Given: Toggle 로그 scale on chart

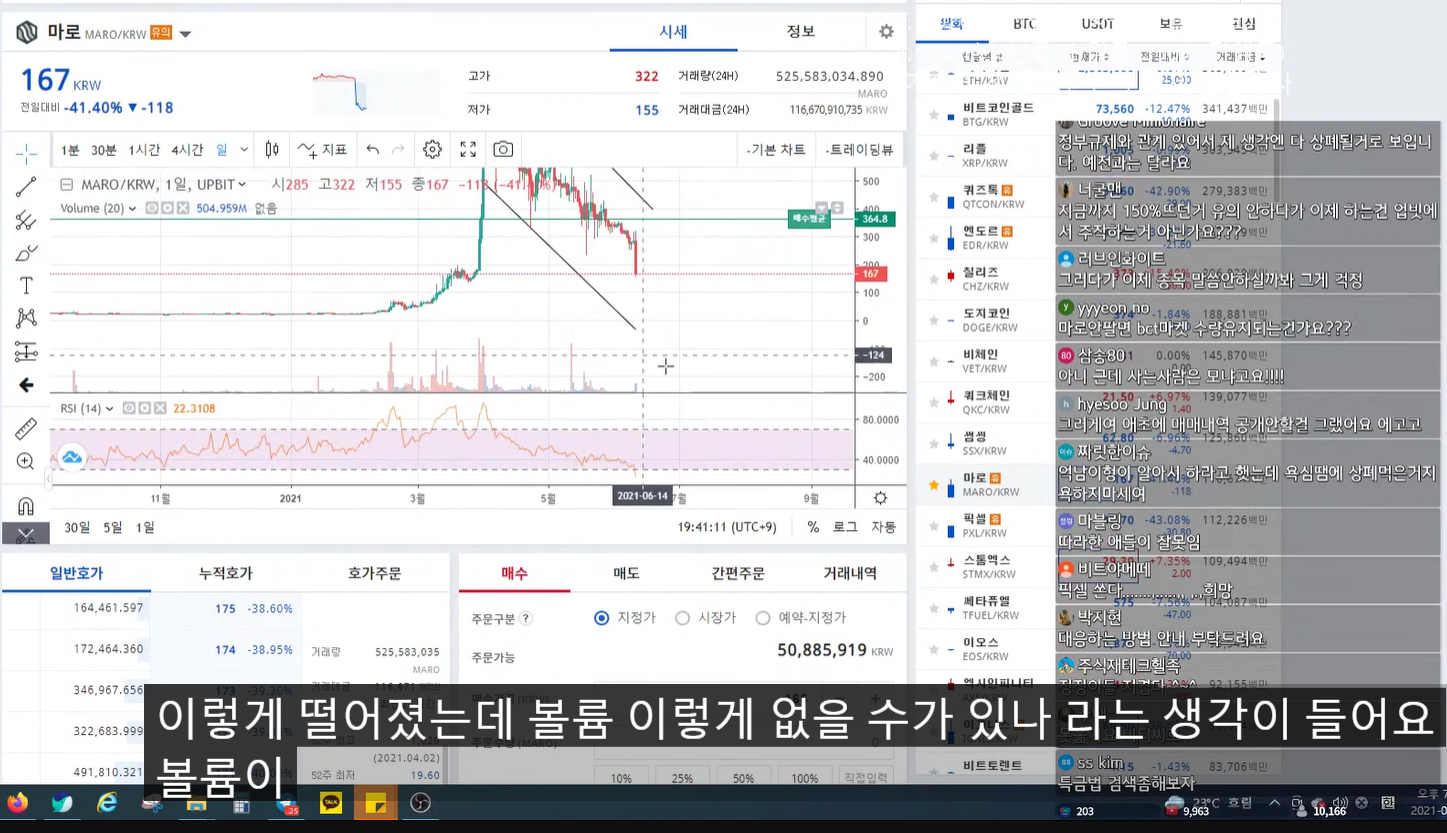Looking at the screenshot, I should point(845,527).
